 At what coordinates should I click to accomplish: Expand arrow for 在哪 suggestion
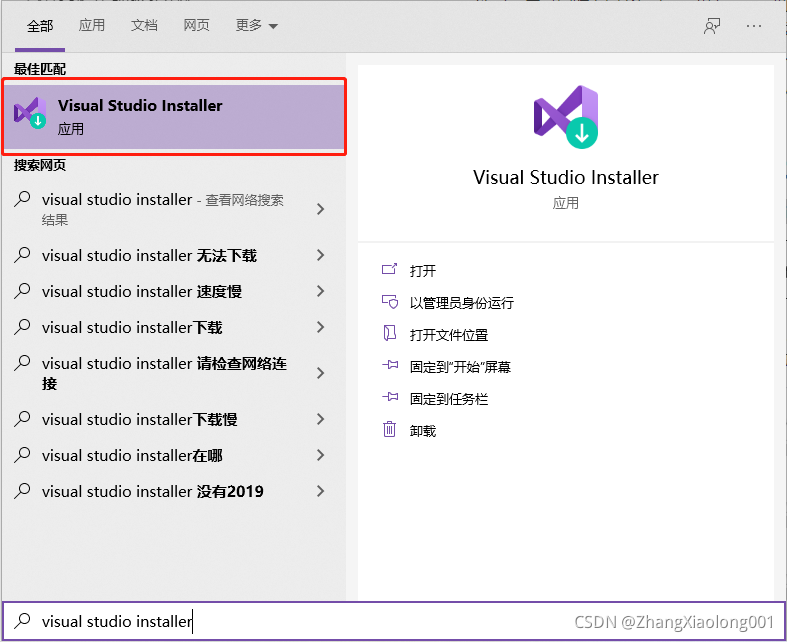321,456
